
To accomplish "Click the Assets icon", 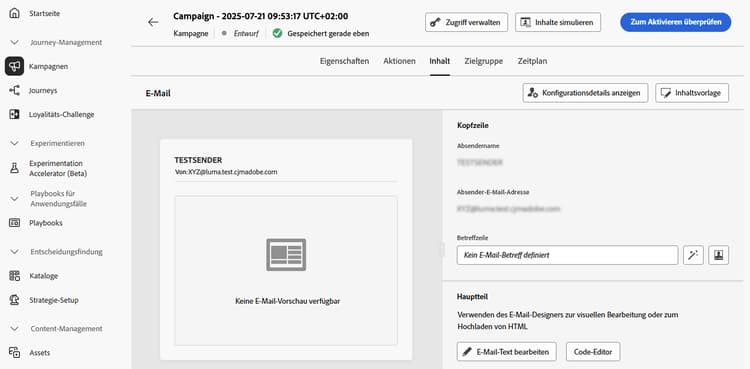I will [14, 353].
